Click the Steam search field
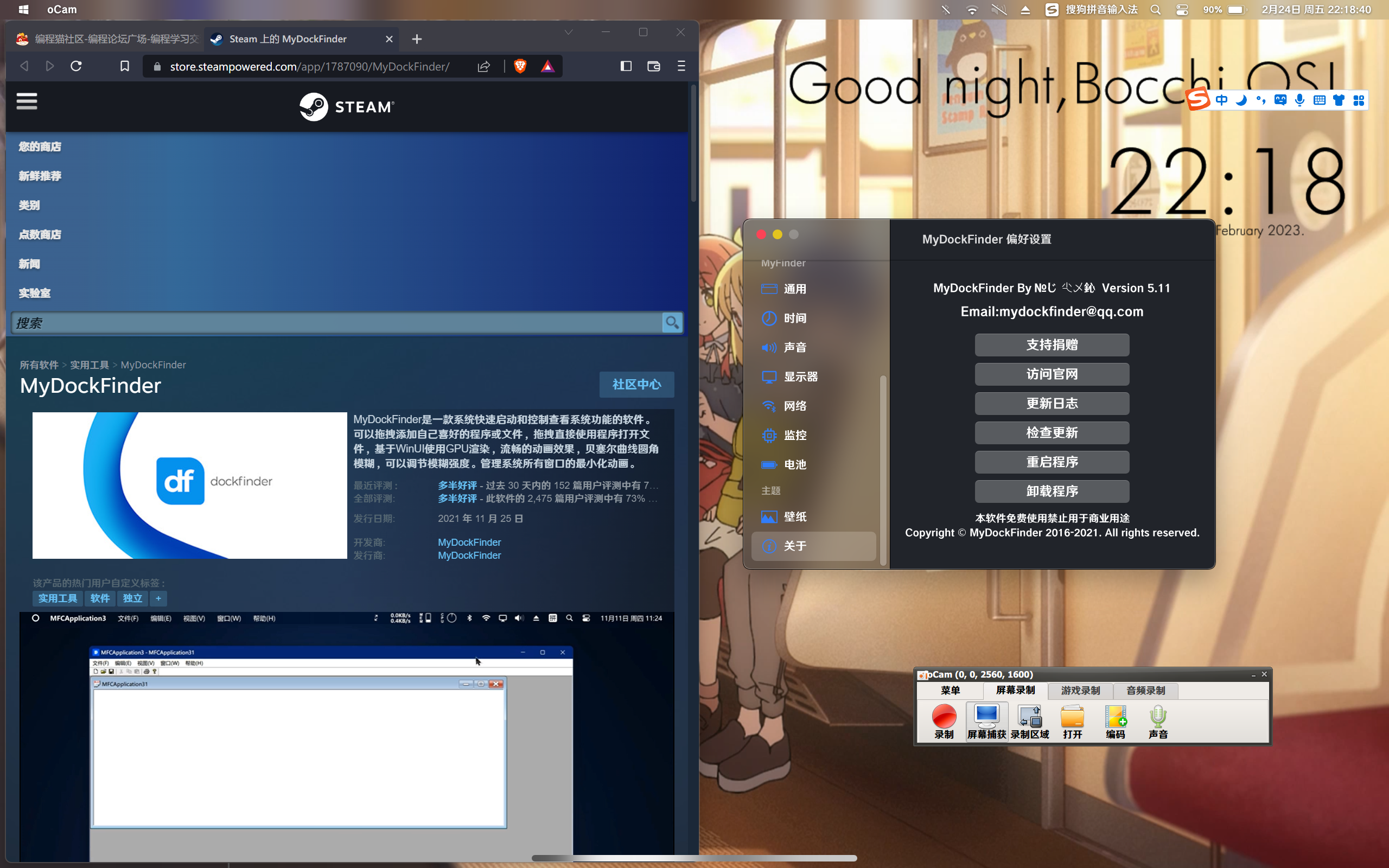 [x=336, y=323]
